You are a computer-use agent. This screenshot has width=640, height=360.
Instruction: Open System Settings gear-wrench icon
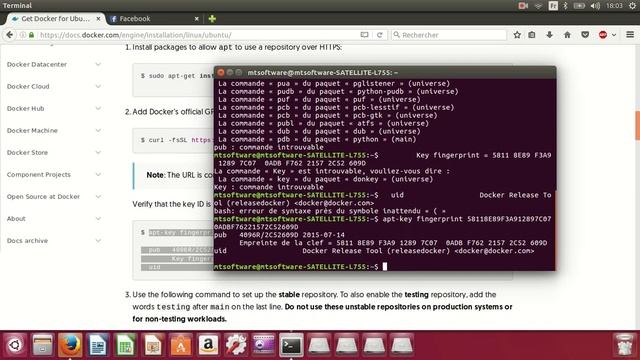(236, 345)
